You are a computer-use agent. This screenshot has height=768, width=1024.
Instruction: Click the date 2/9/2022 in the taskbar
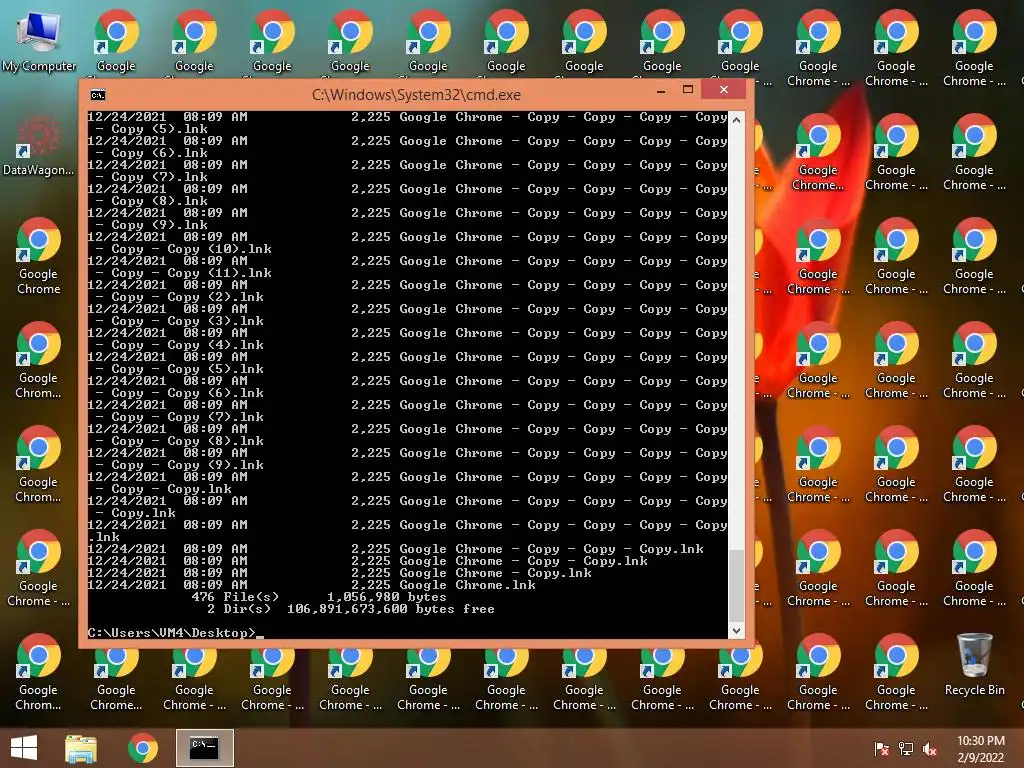pos(980,758)
